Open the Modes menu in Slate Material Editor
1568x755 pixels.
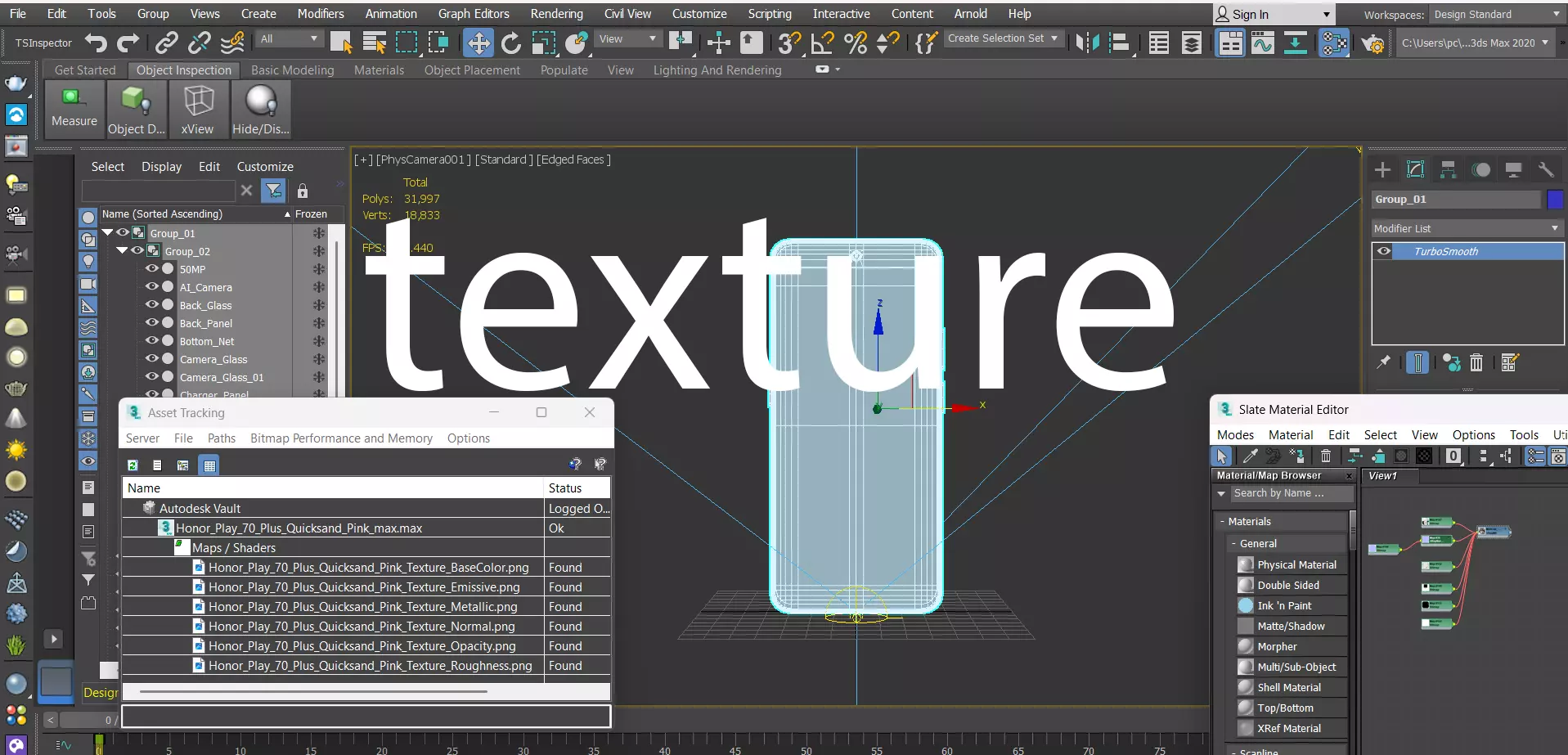click(1235, 435)
